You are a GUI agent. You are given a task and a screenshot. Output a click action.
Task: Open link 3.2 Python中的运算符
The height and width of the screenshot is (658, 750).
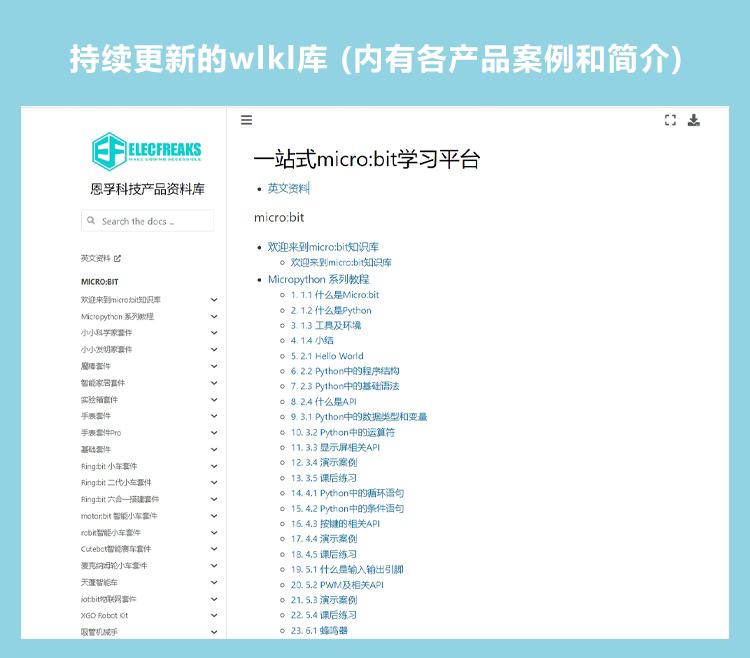(343, 432)
